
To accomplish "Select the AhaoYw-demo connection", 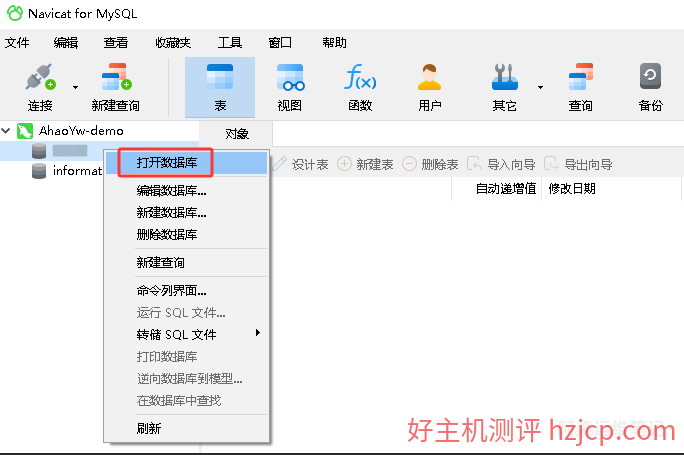I will coord(81,130).
